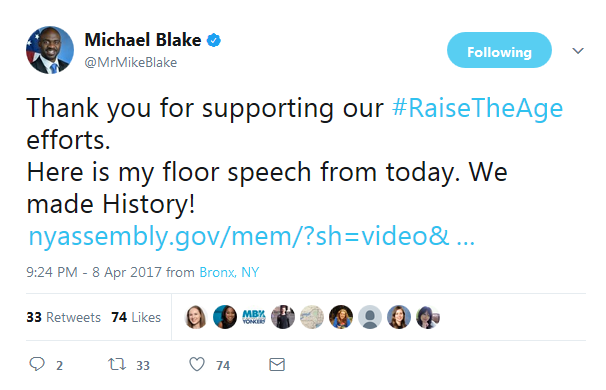Click the retweet arrows icon
606x390 pixels.
[x=117, y=364]
